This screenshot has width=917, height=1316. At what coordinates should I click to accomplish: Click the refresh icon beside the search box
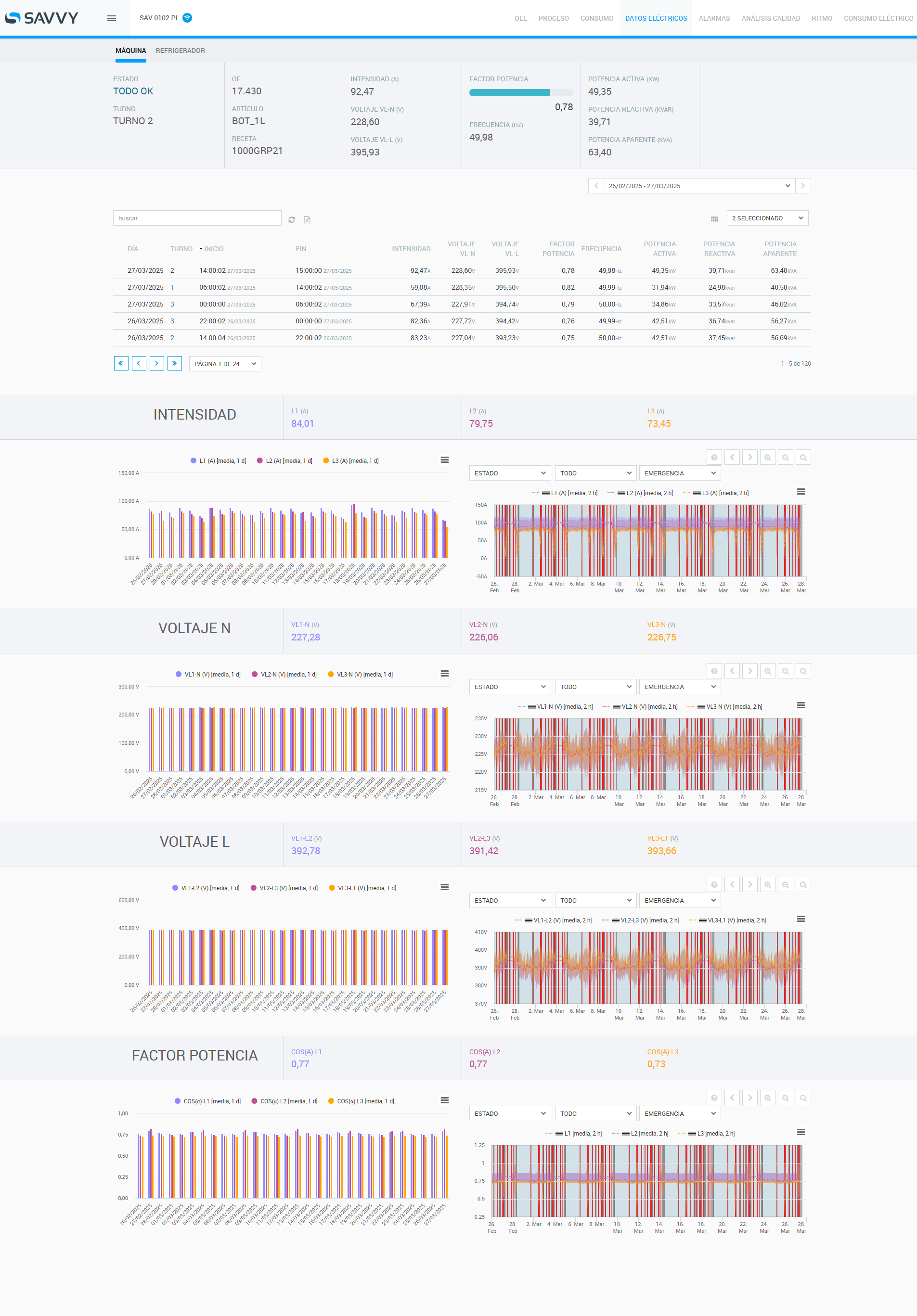tap(291, 219)
